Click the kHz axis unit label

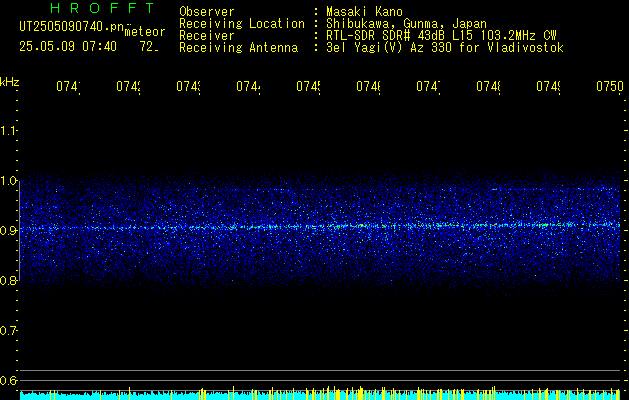(x=10, y=81)
